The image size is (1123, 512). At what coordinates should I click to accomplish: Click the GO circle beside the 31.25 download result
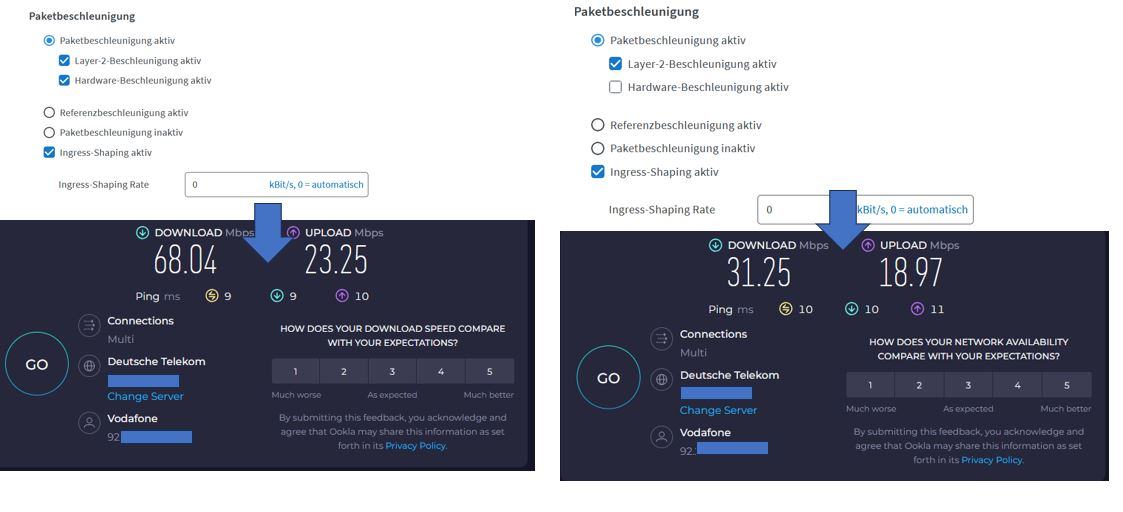point(608,378)
